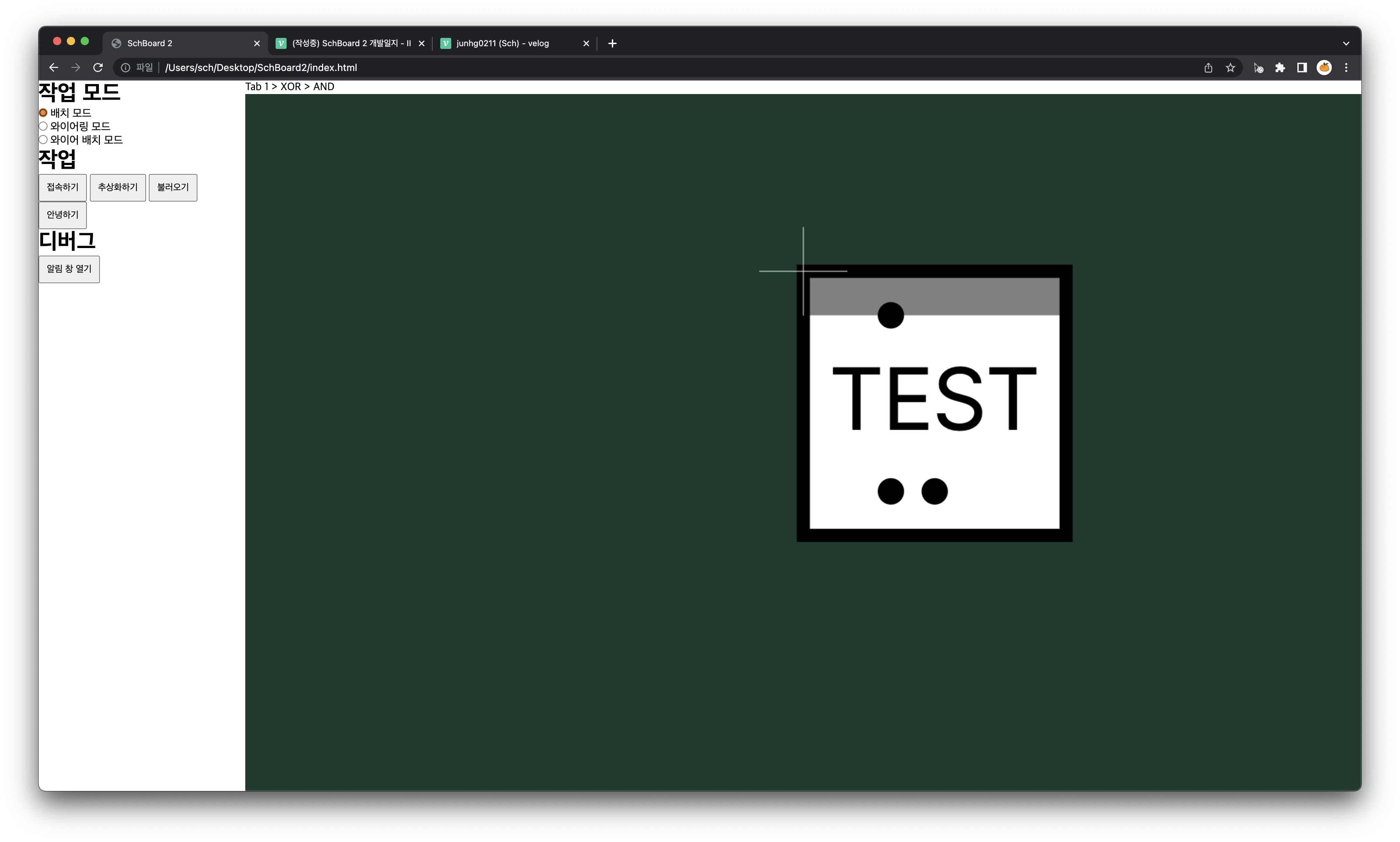
Task: Click the 알림 창 열기 button
Action: 69,269
